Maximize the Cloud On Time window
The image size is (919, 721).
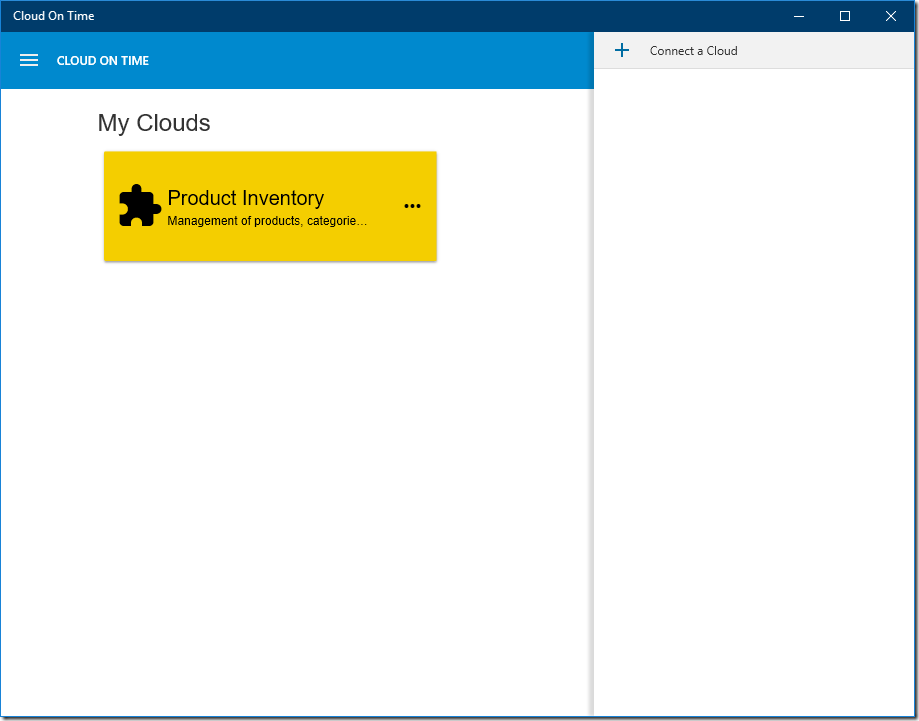845,16
